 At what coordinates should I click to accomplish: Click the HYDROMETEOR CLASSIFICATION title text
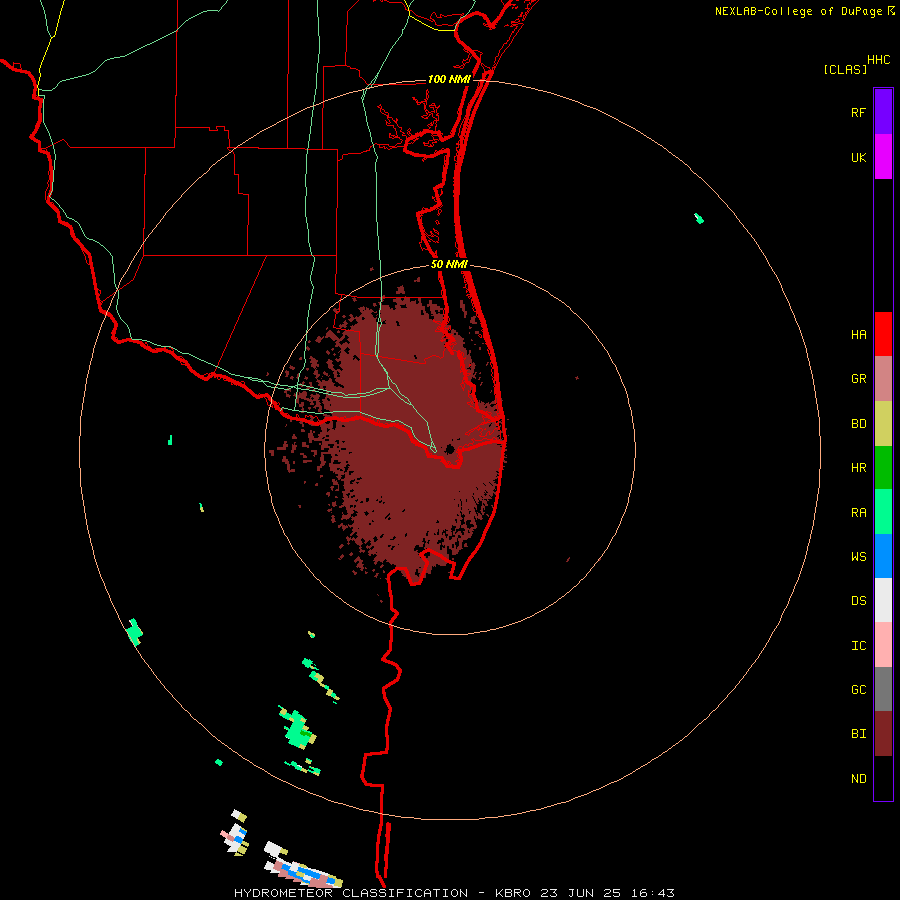351,893
